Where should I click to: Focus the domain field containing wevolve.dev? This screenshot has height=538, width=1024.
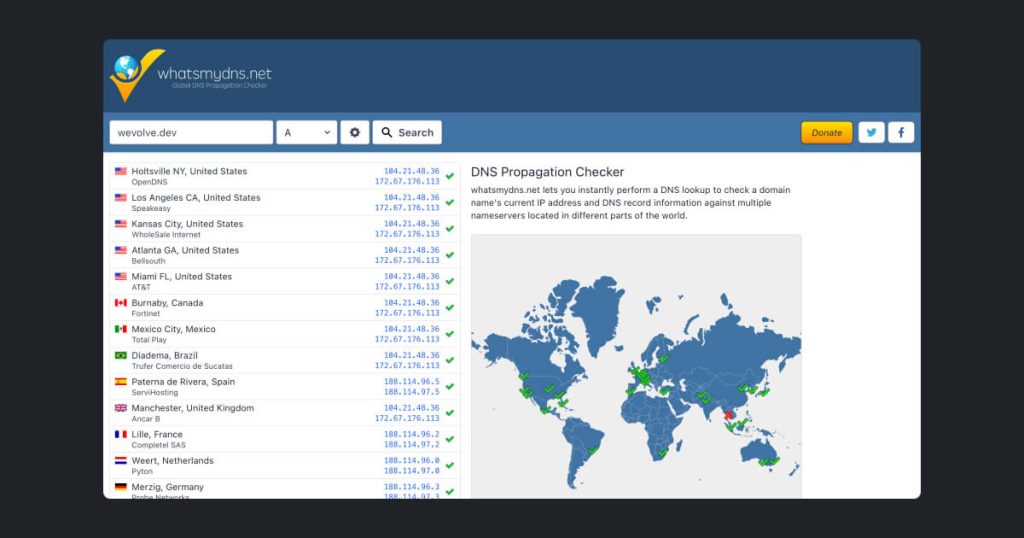191,133
